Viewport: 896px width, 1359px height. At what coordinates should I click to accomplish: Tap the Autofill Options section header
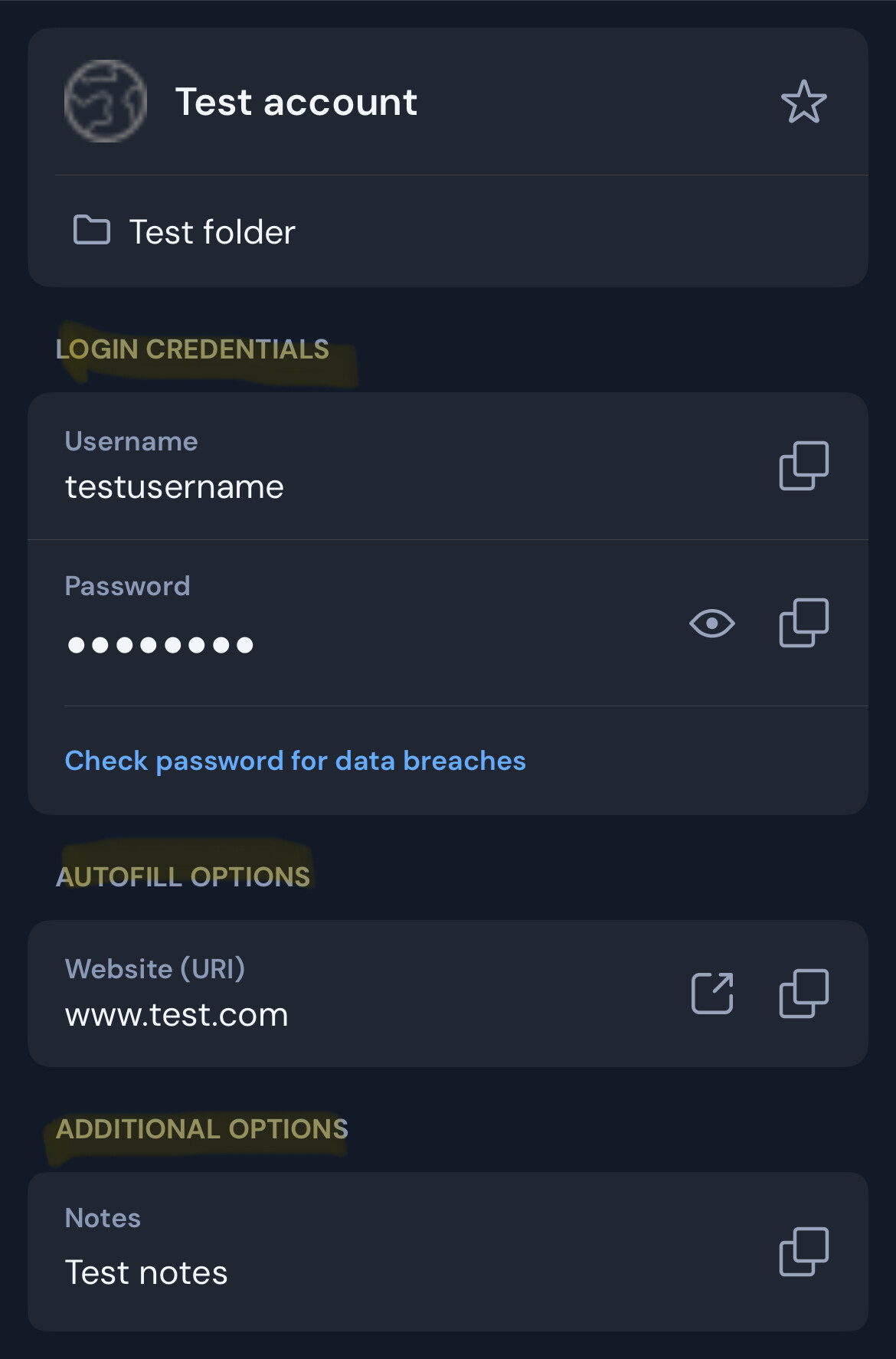click(x=183, y=876)
